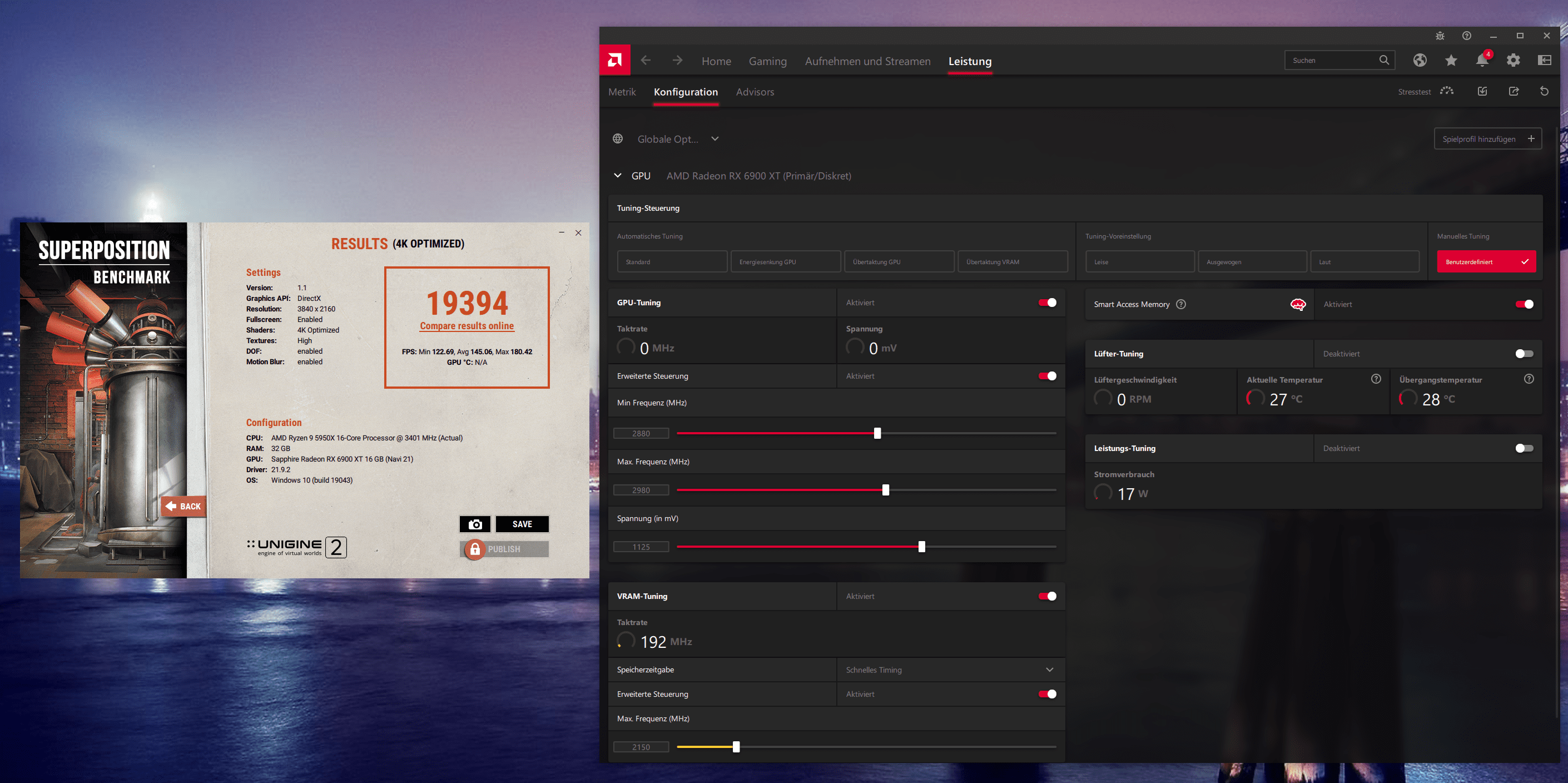The width and height of the screenshot is (1568, 783).
Task: Open the Home tab
Action: 716,61
